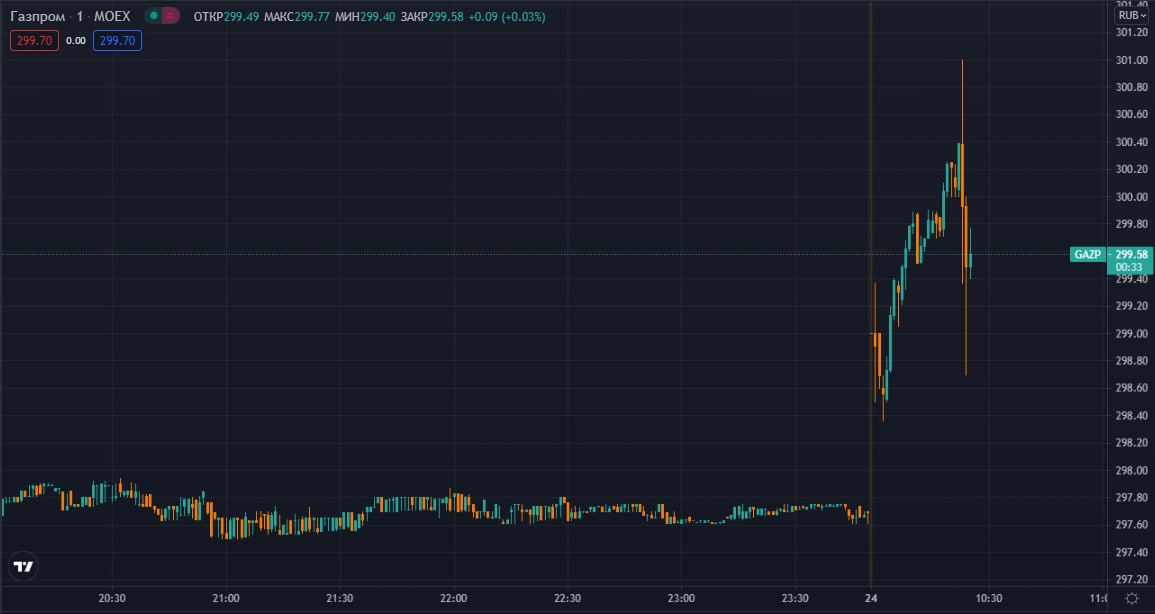Open chart settings gear icon

click(x=1132, y=599)
